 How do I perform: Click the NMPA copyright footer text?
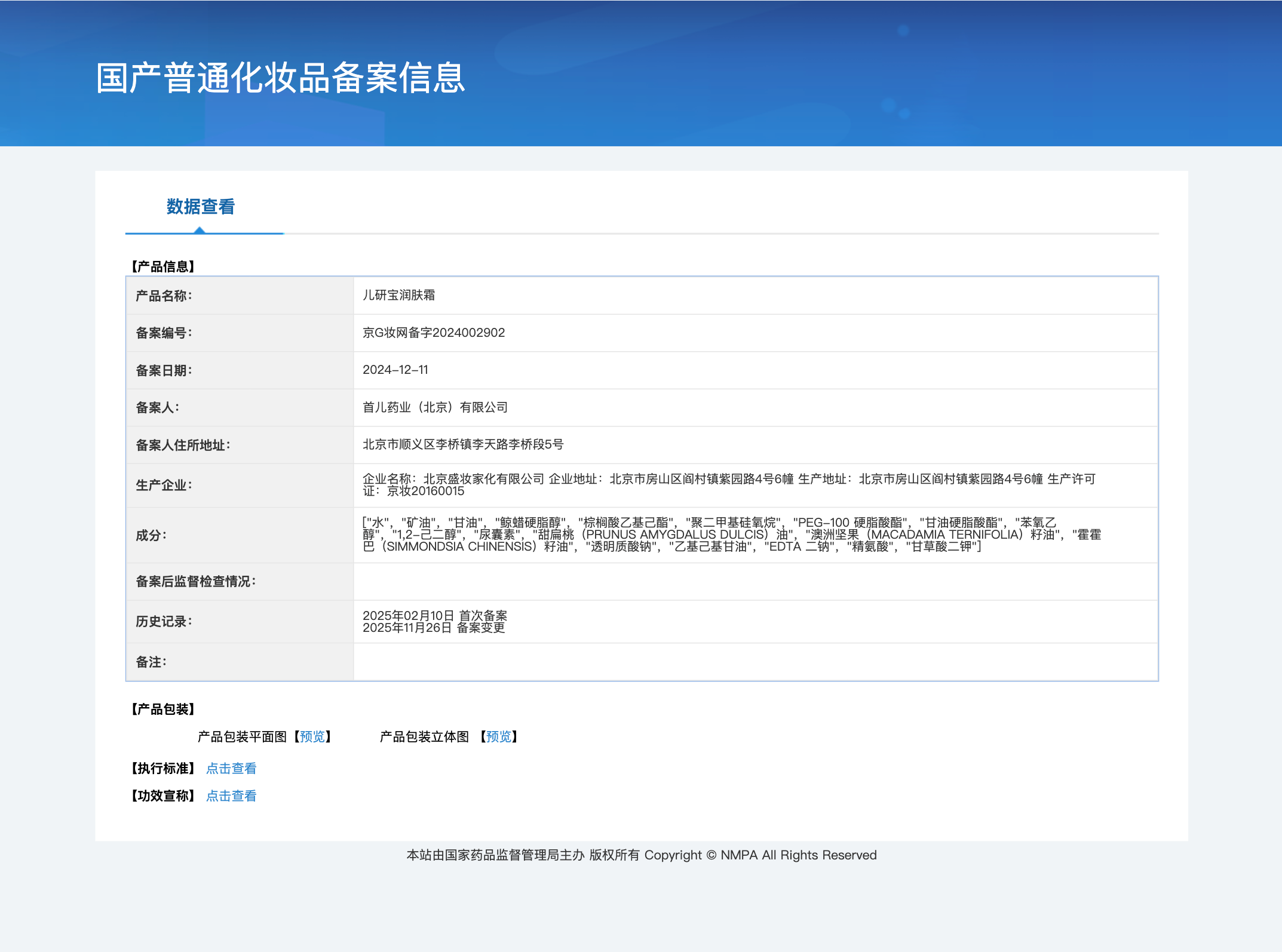tap(641, 855)
